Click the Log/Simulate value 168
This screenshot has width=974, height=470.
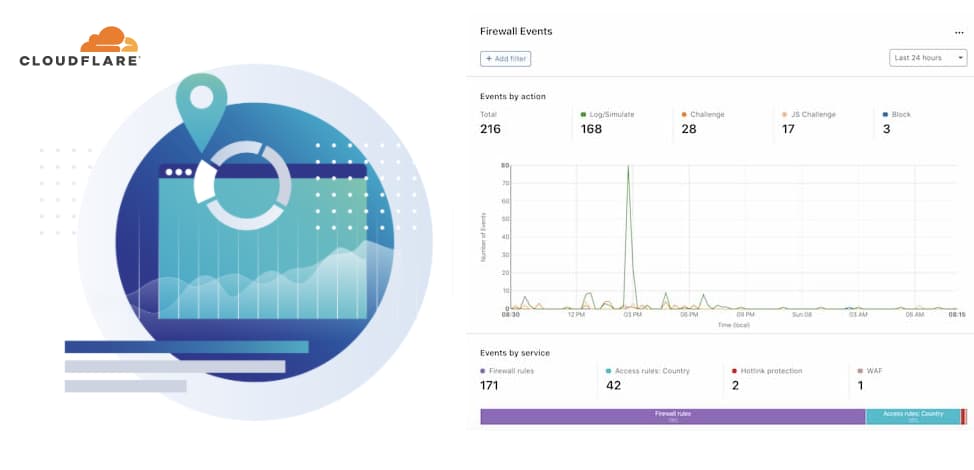click(591, 129)
